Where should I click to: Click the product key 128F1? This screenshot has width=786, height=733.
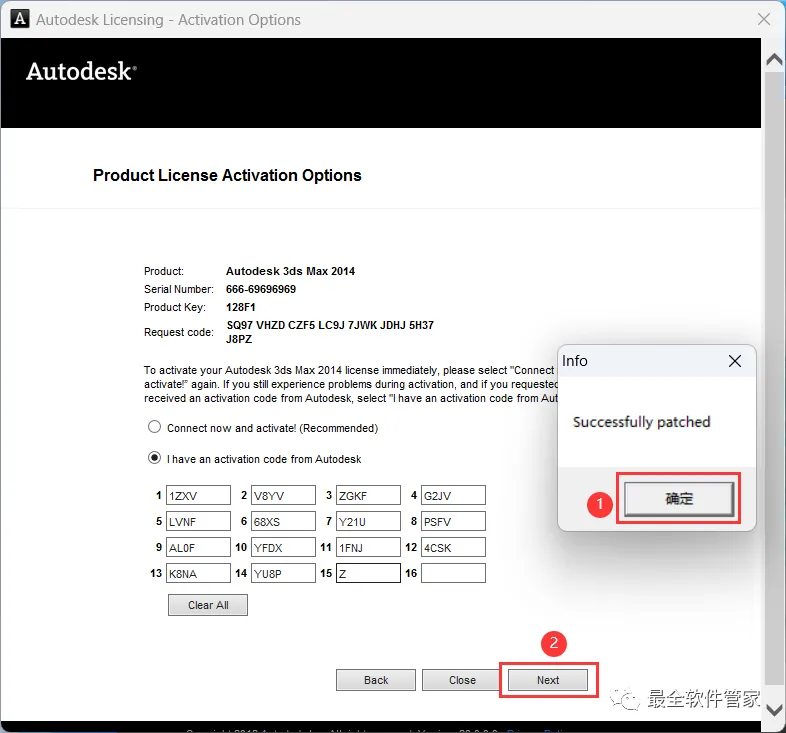pyautogui.click(x=241, y=307)
